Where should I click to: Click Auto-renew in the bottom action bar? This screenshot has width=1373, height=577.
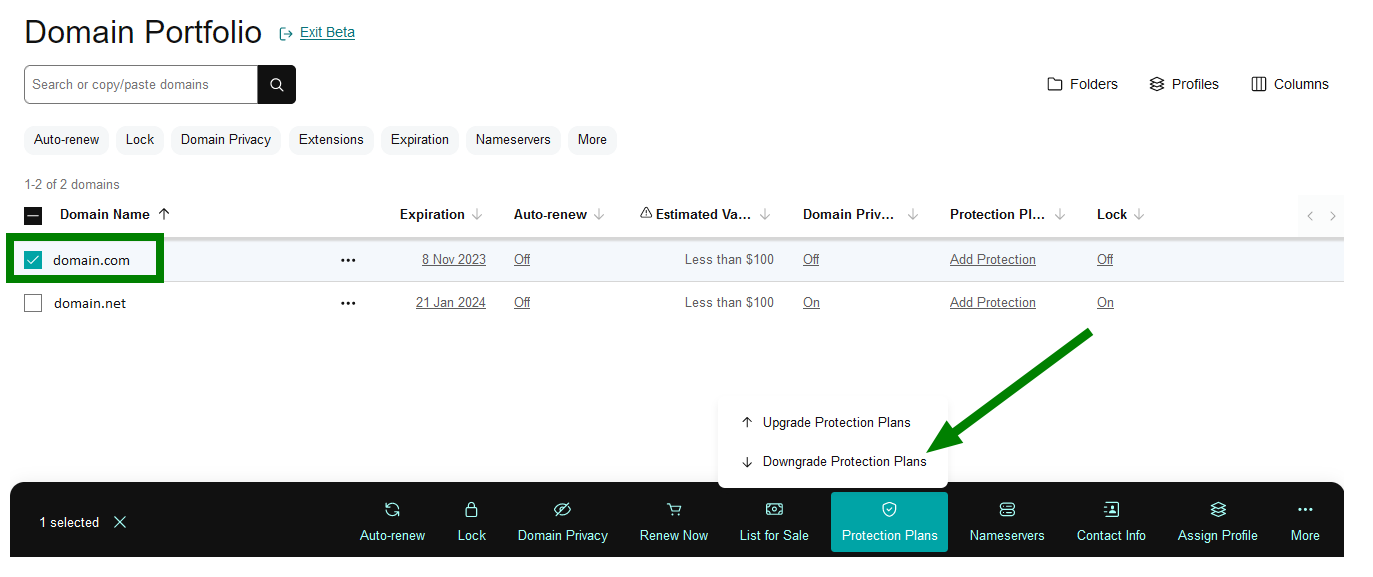click(x=392, y=521)
